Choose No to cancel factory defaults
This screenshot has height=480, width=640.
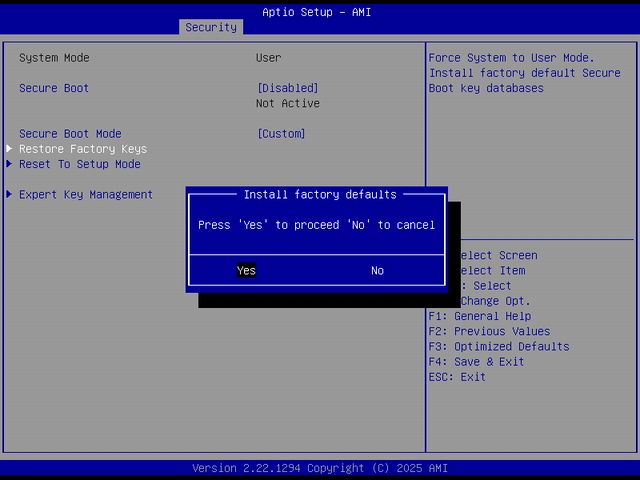[x=378, y=271]
